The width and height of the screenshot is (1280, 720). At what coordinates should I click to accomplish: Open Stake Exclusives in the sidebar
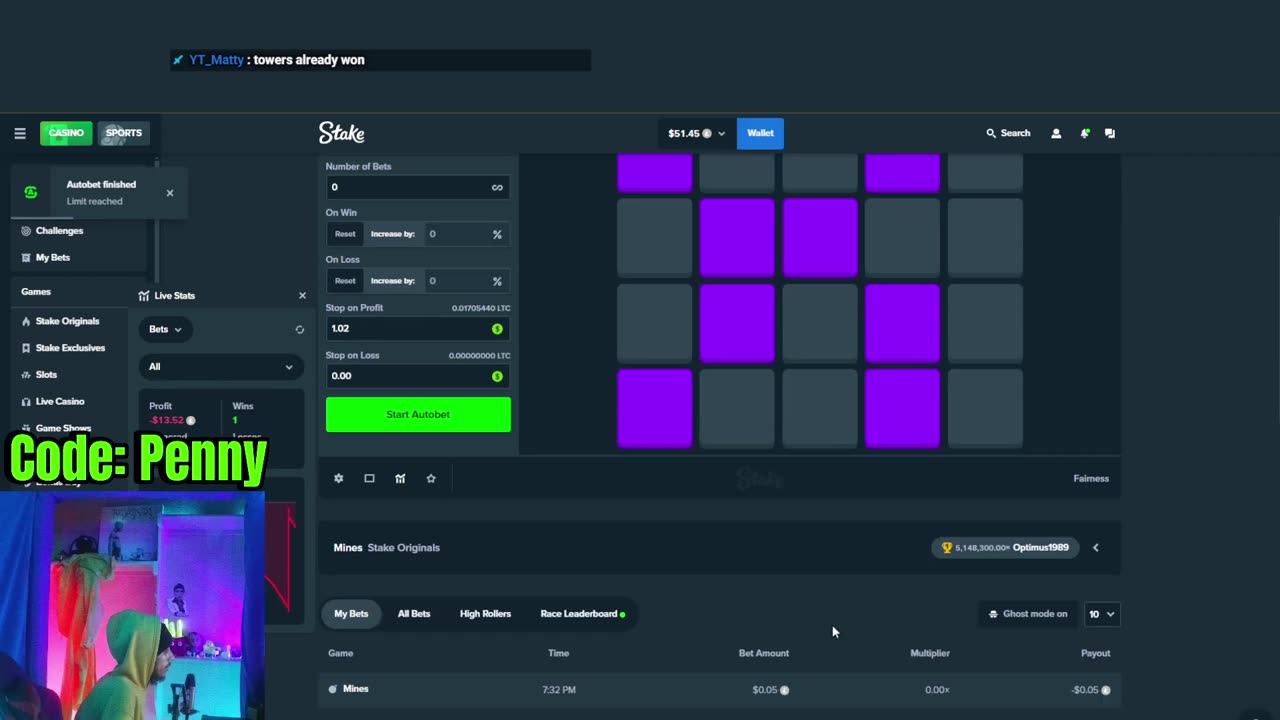point(70,348)
